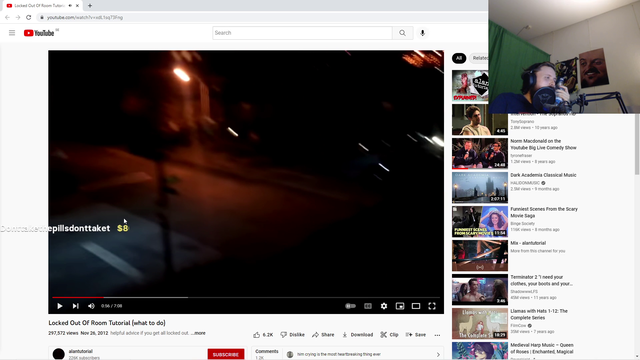
Task: Open Medieval Harp Music video title
Action: pos(542,348)
